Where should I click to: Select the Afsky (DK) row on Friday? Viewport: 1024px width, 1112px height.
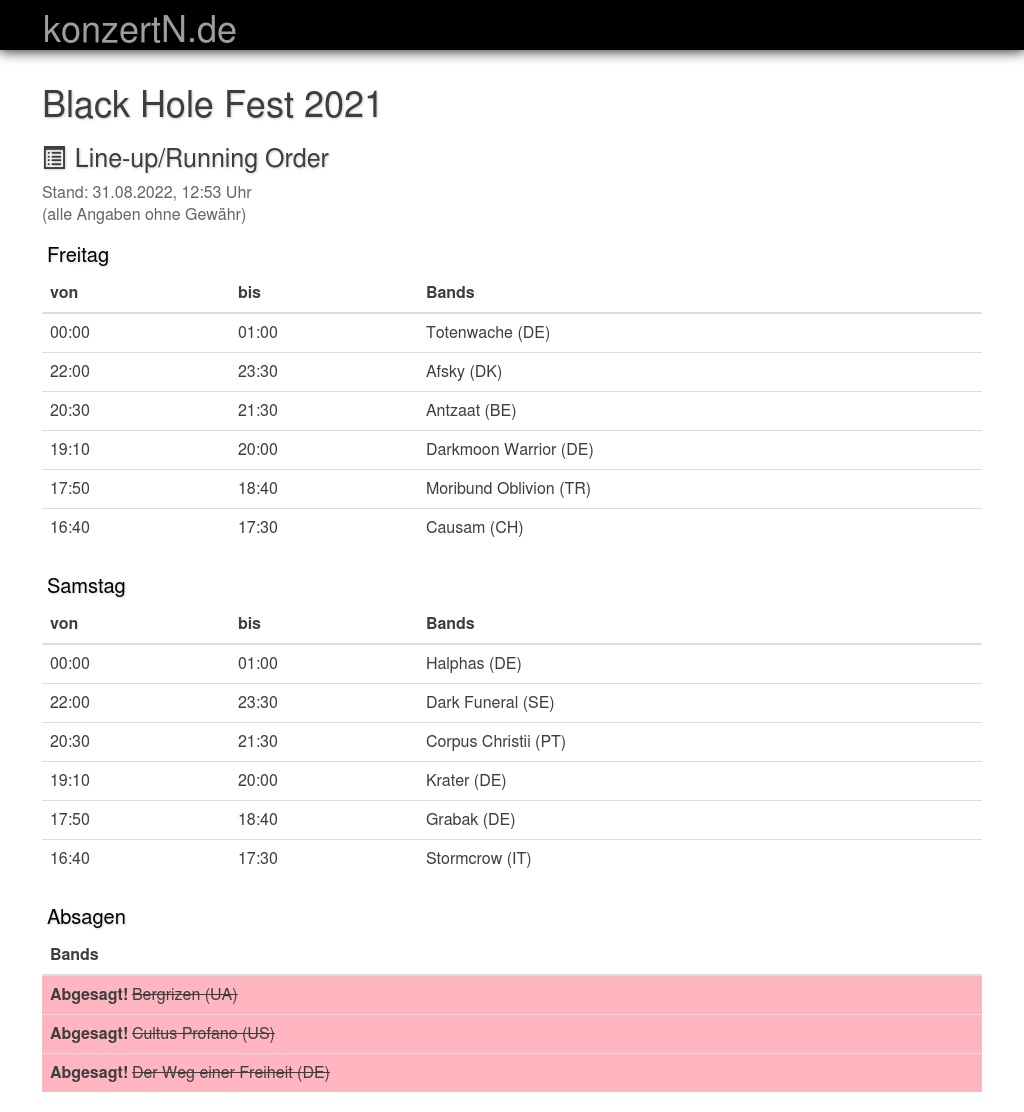coord(463,371)
